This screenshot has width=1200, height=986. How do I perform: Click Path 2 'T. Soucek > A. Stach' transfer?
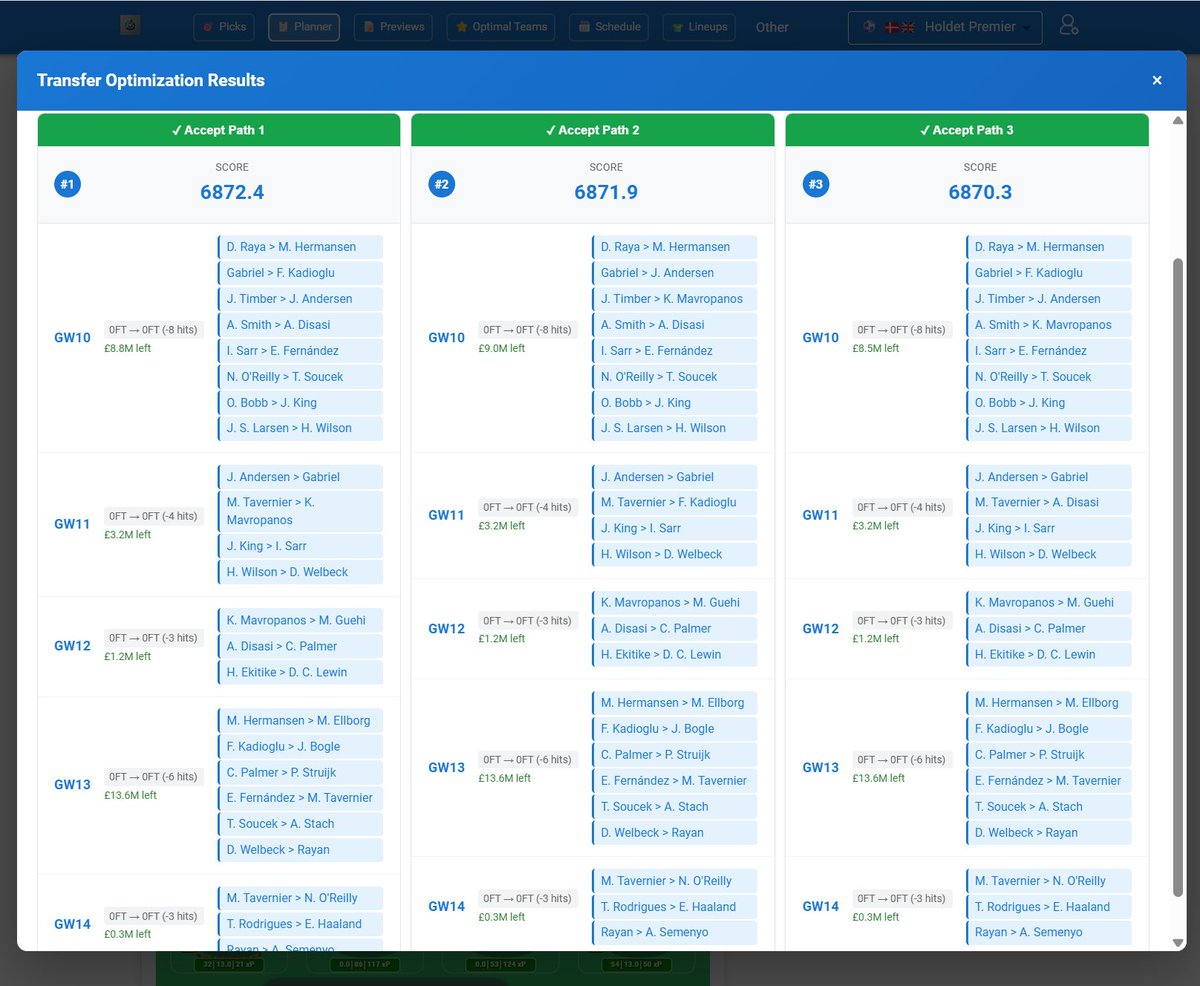tap(674, 807)
